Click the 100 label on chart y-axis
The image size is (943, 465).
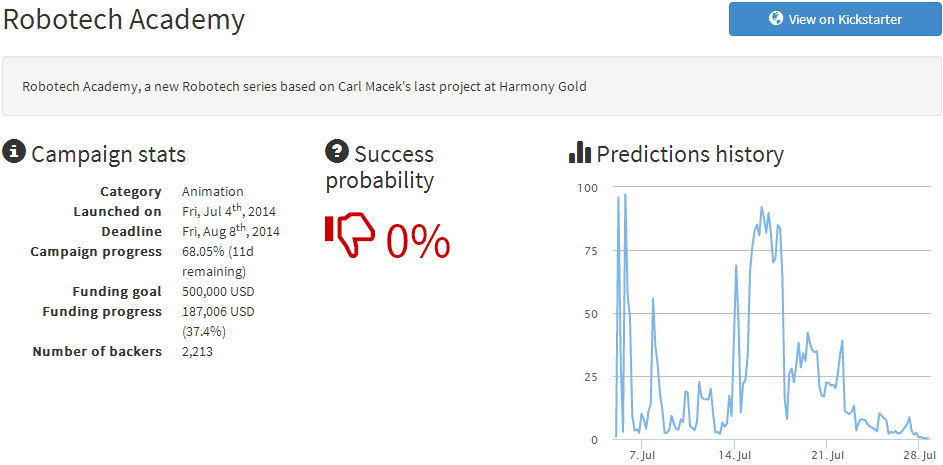[588, 188]
